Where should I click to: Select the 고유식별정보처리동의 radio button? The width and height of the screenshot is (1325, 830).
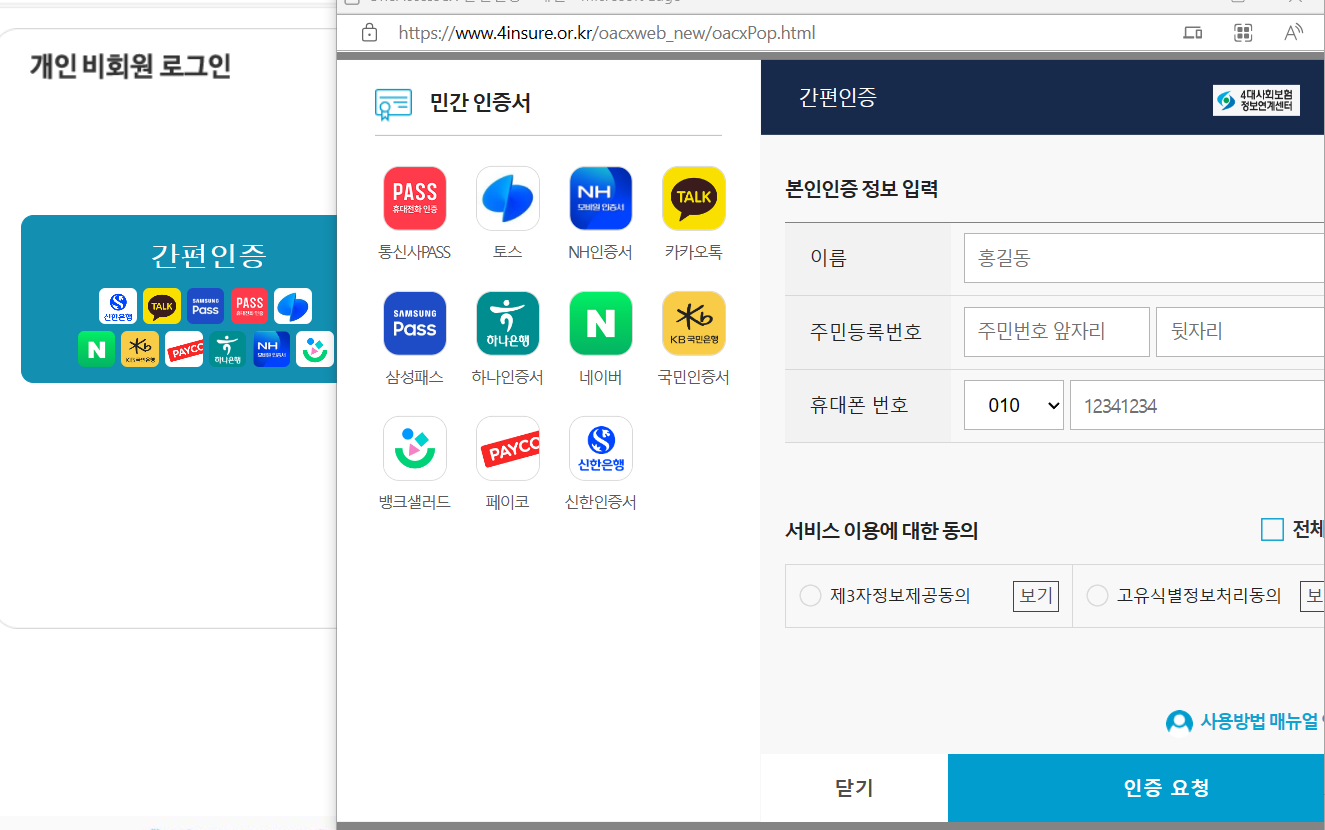click(1097, 596)
